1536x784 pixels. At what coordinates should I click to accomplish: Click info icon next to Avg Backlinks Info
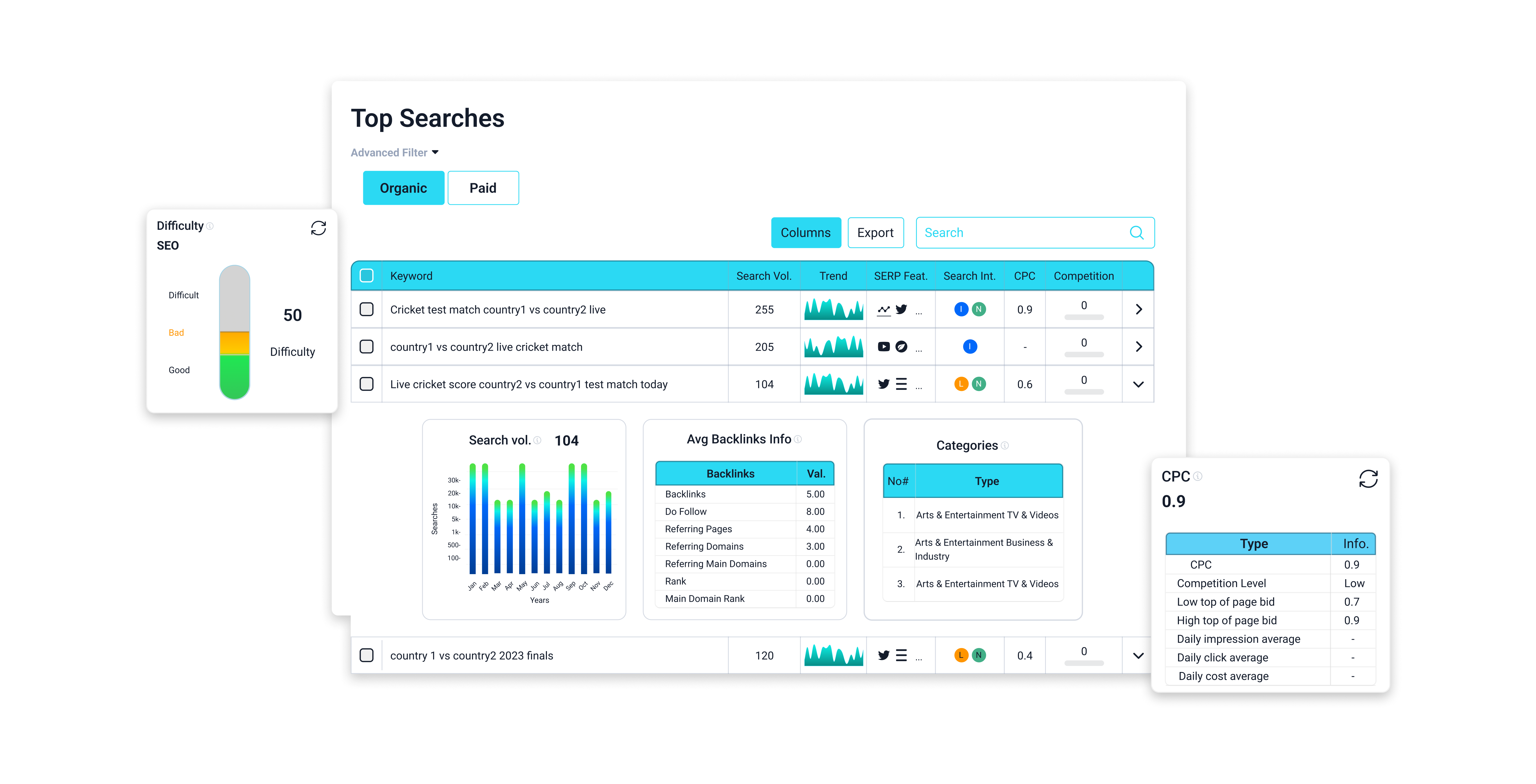click(x=798, y=439)
